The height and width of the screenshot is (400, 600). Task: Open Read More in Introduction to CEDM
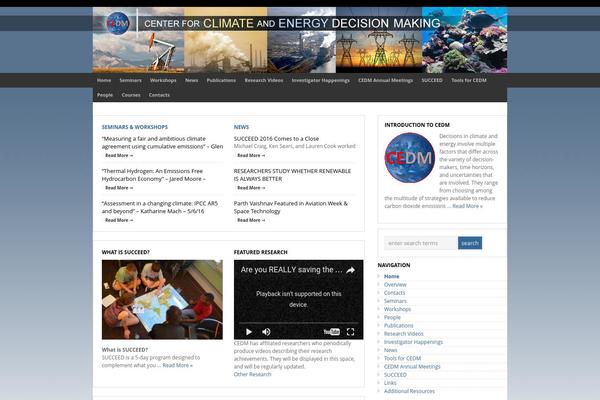pos(467,206)
